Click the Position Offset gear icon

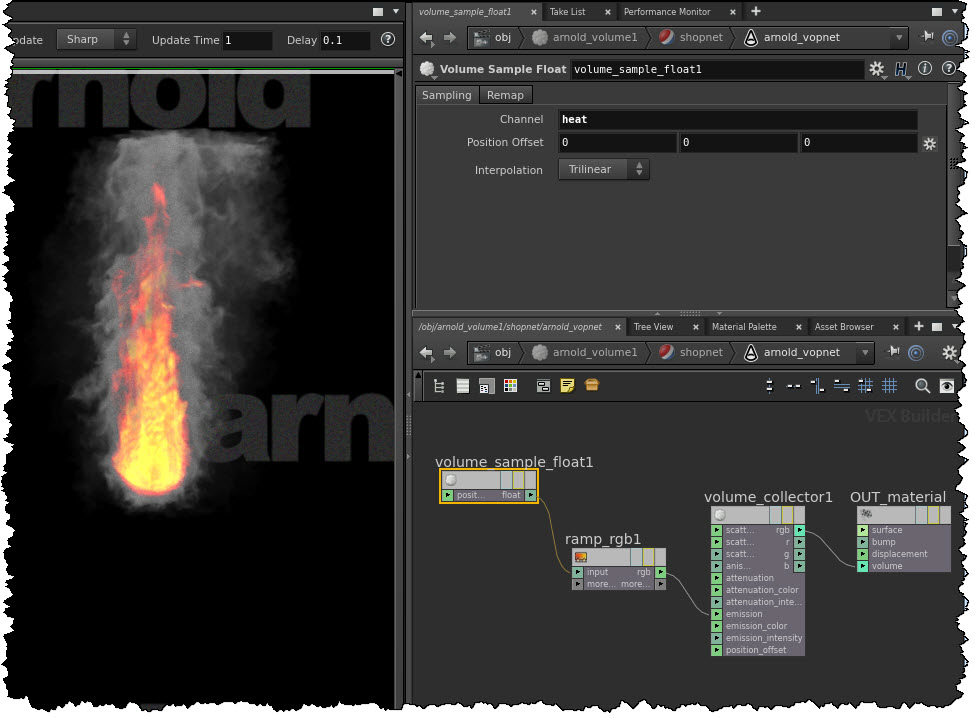[929, 144]
